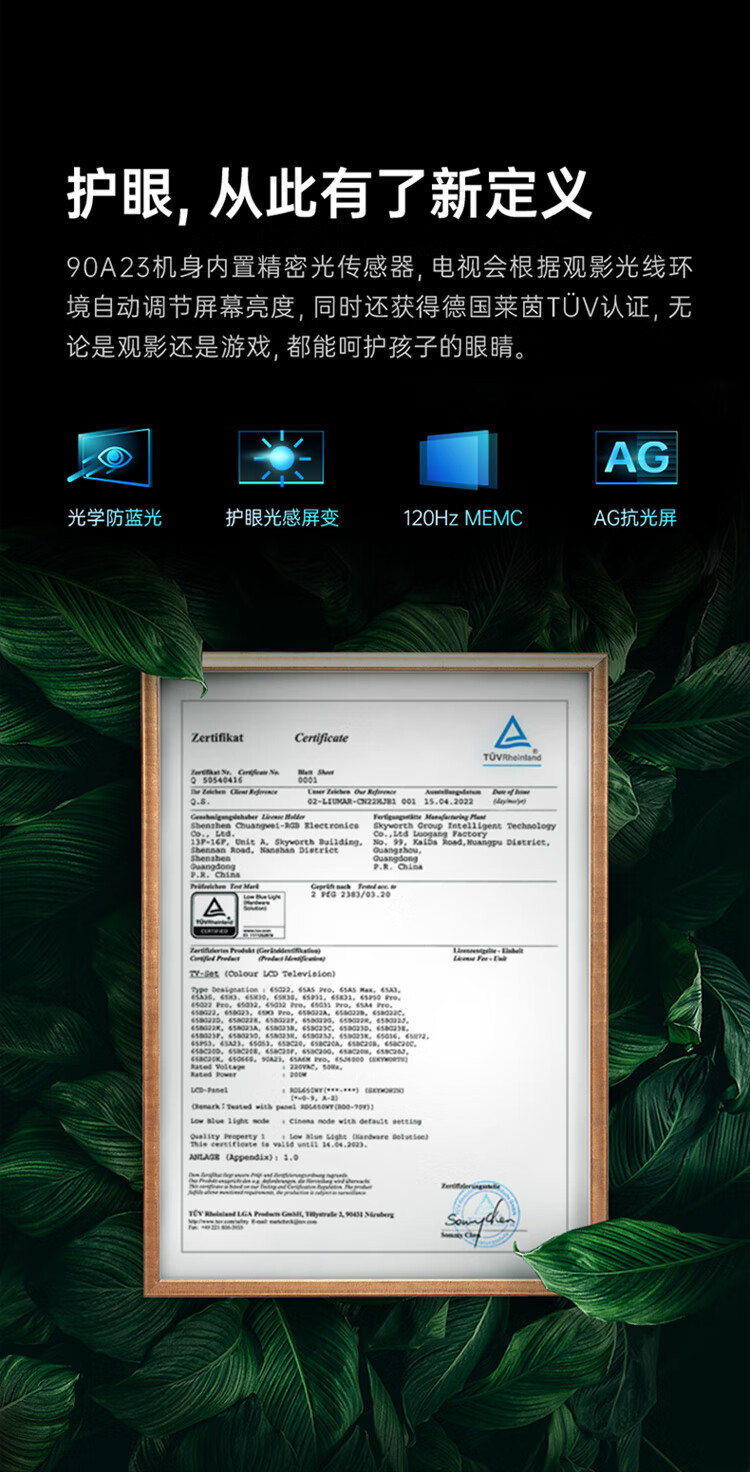Click the TÜVRheinland triangle logo on certificate
The width and height of the screenshot is (750, 1472).
[x=512, y=740]
